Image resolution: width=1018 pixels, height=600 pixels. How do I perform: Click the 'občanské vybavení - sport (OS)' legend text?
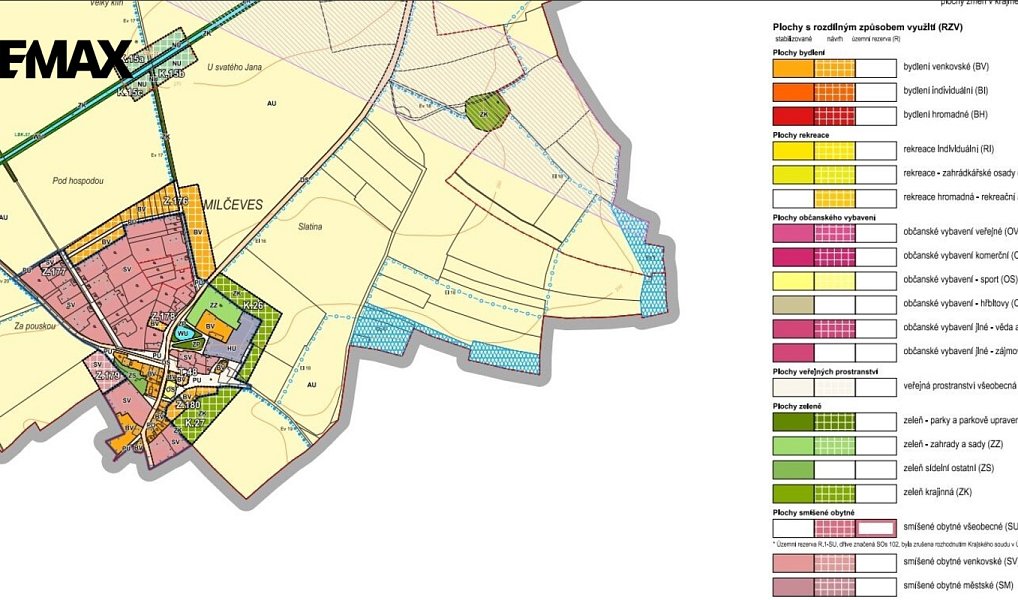point(960,279)
